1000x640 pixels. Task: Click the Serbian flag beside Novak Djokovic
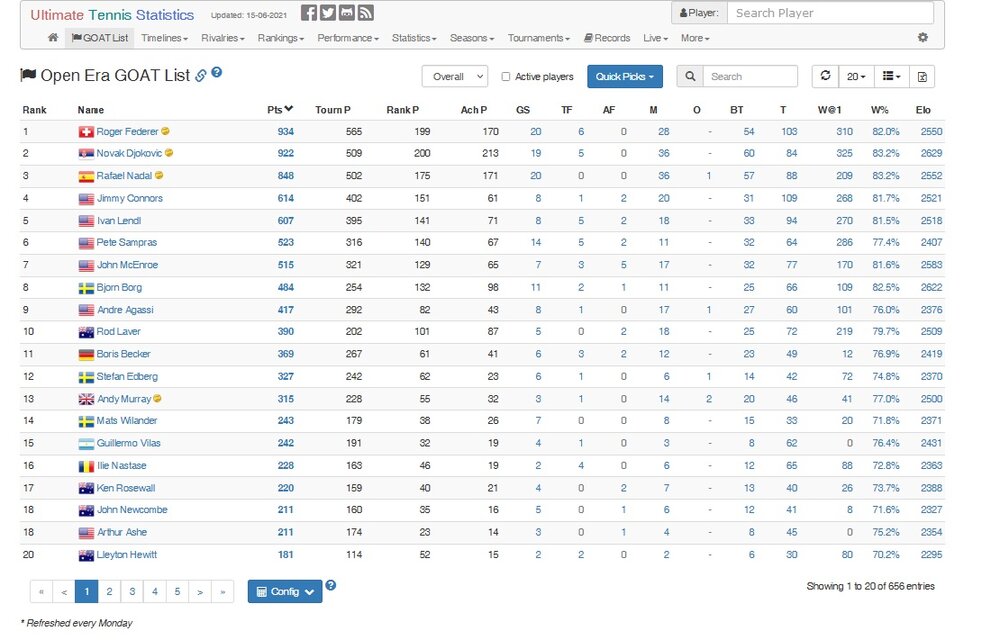86,154
